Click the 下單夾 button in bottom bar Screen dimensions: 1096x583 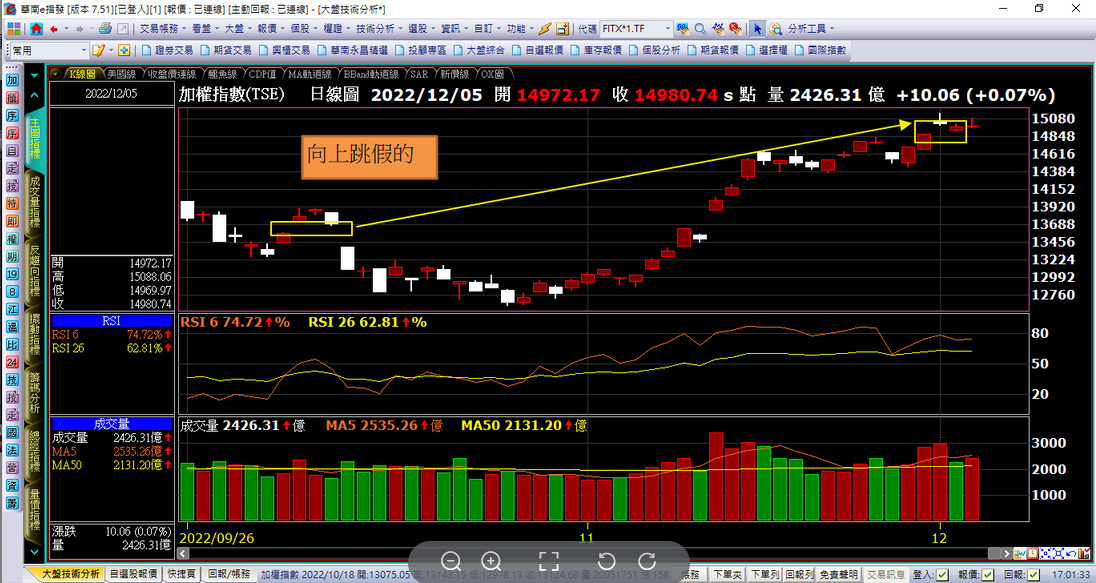pyautogui.click(x=727, y=575)
